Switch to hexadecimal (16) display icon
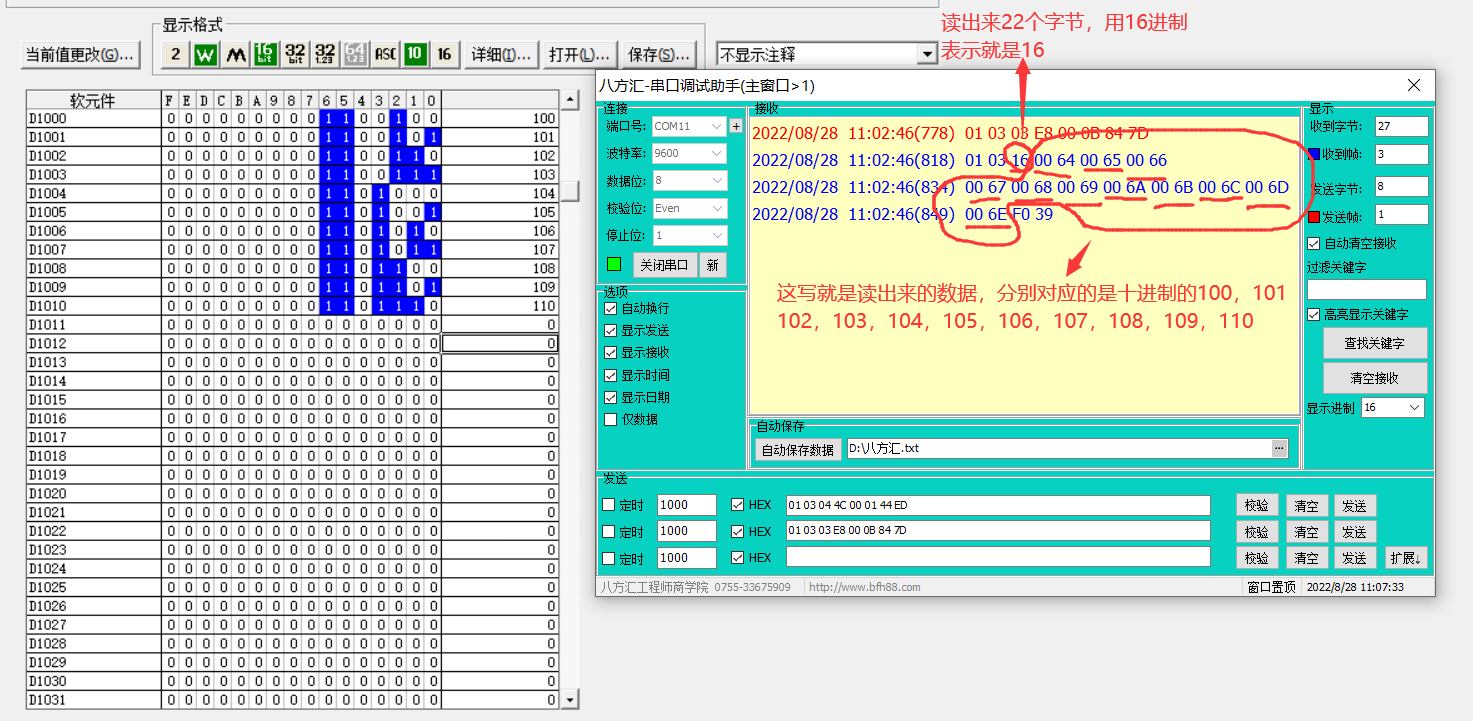Viewport: 1473px width, 721px height. 444,54
